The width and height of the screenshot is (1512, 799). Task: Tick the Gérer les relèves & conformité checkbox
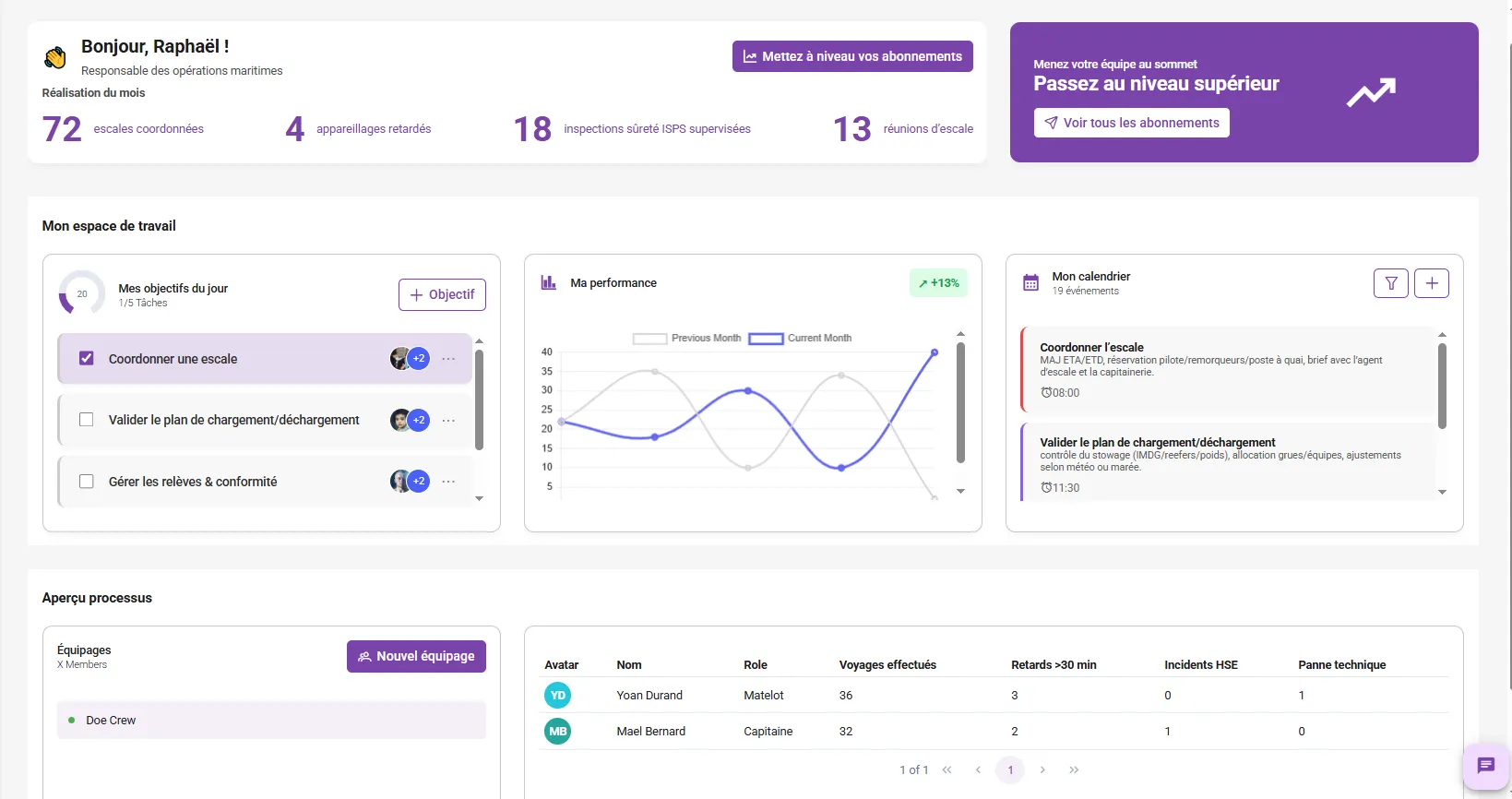pos(87,482)
